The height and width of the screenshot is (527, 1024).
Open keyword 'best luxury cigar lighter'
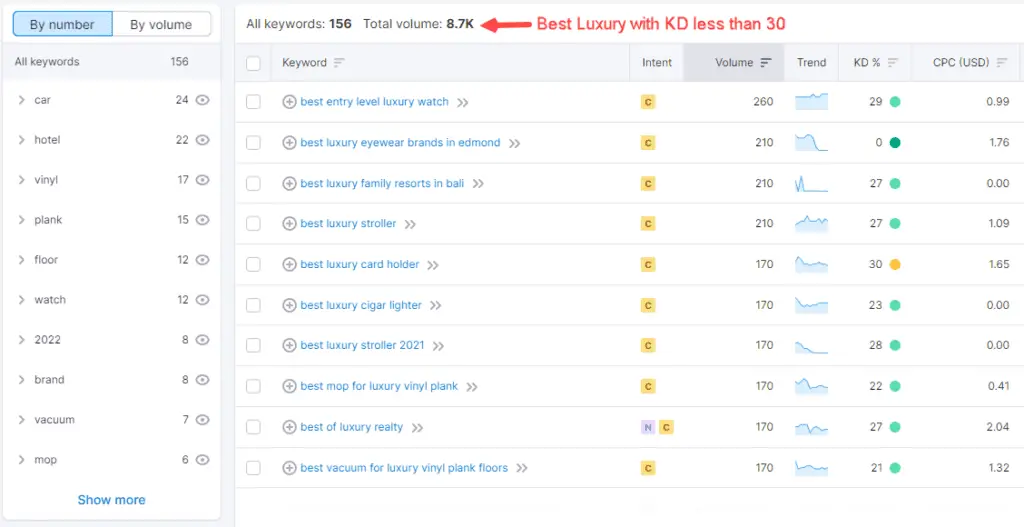361,305
